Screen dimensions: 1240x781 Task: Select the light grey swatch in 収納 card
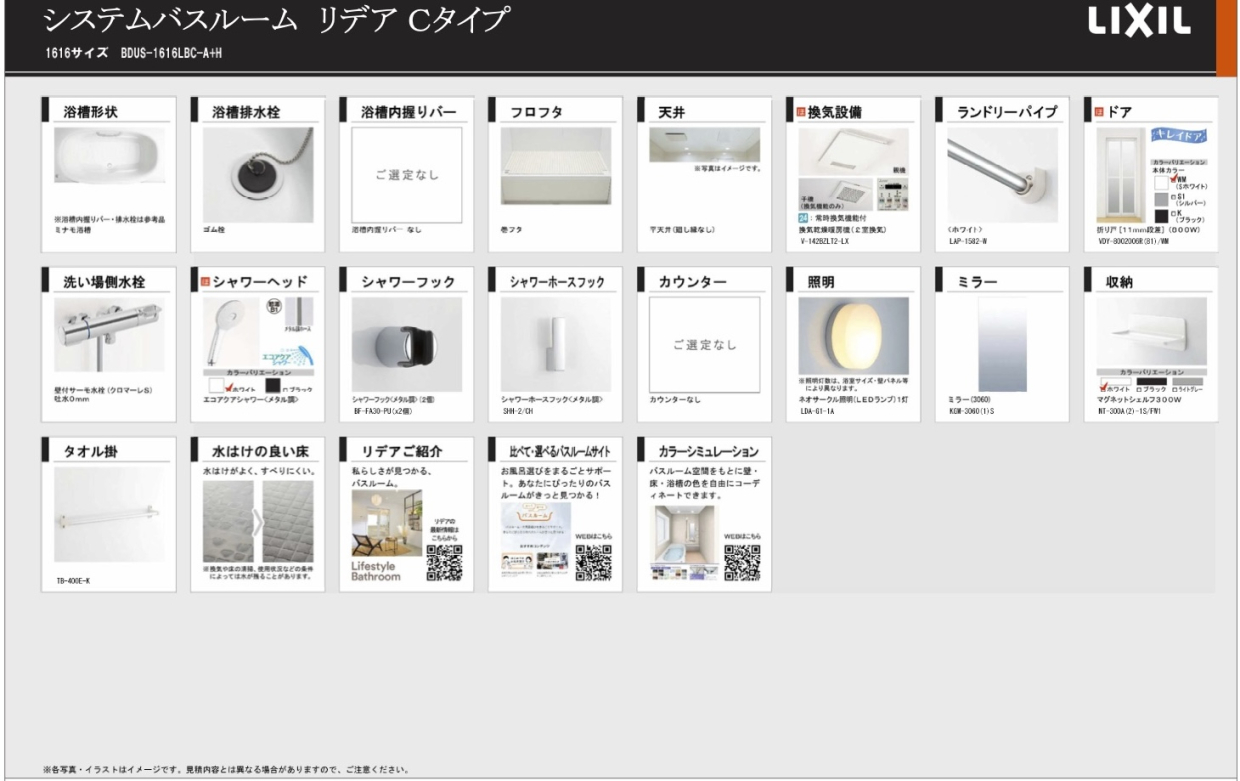click(x=1190, y=379)
